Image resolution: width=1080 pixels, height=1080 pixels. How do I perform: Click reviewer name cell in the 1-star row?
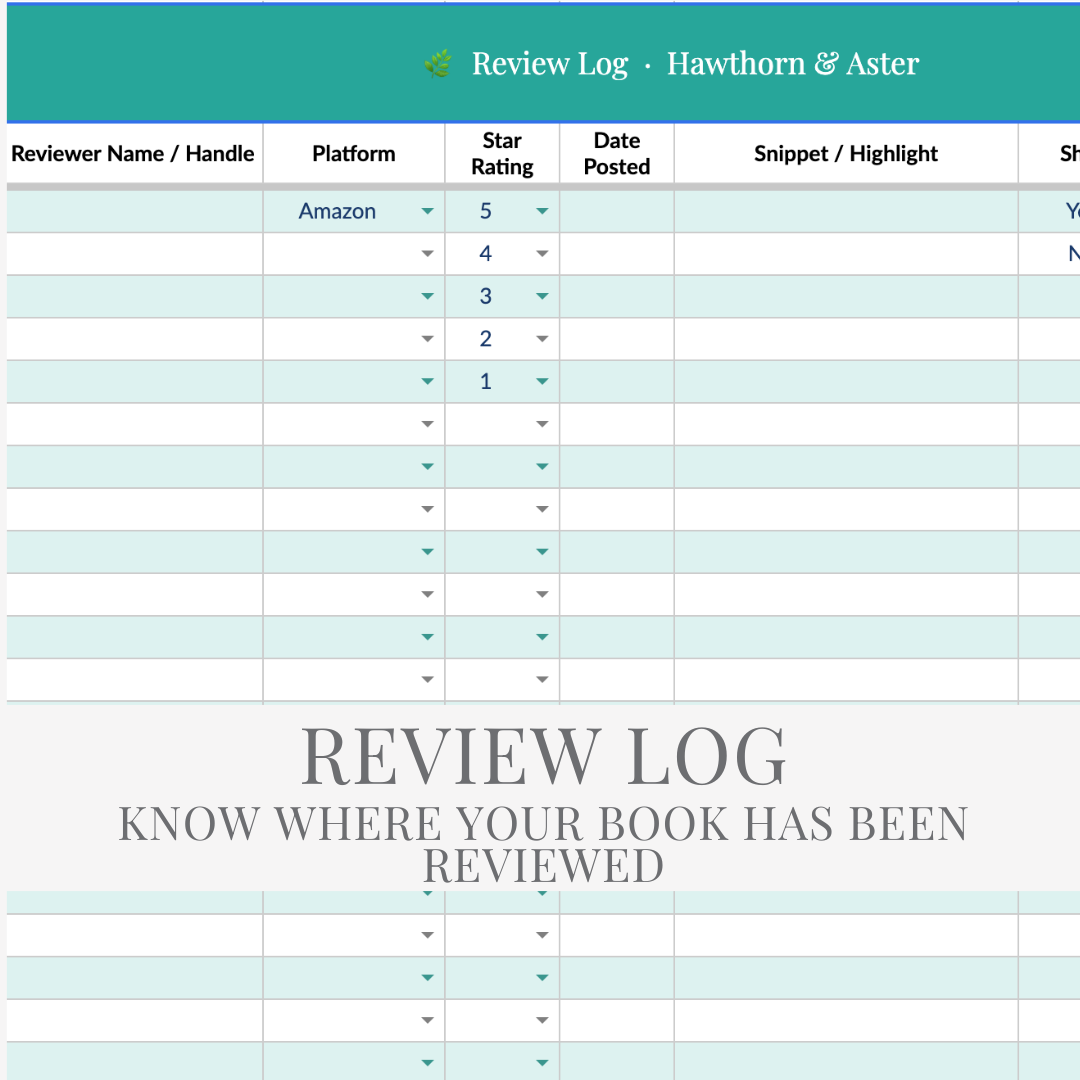pos(134,382)
